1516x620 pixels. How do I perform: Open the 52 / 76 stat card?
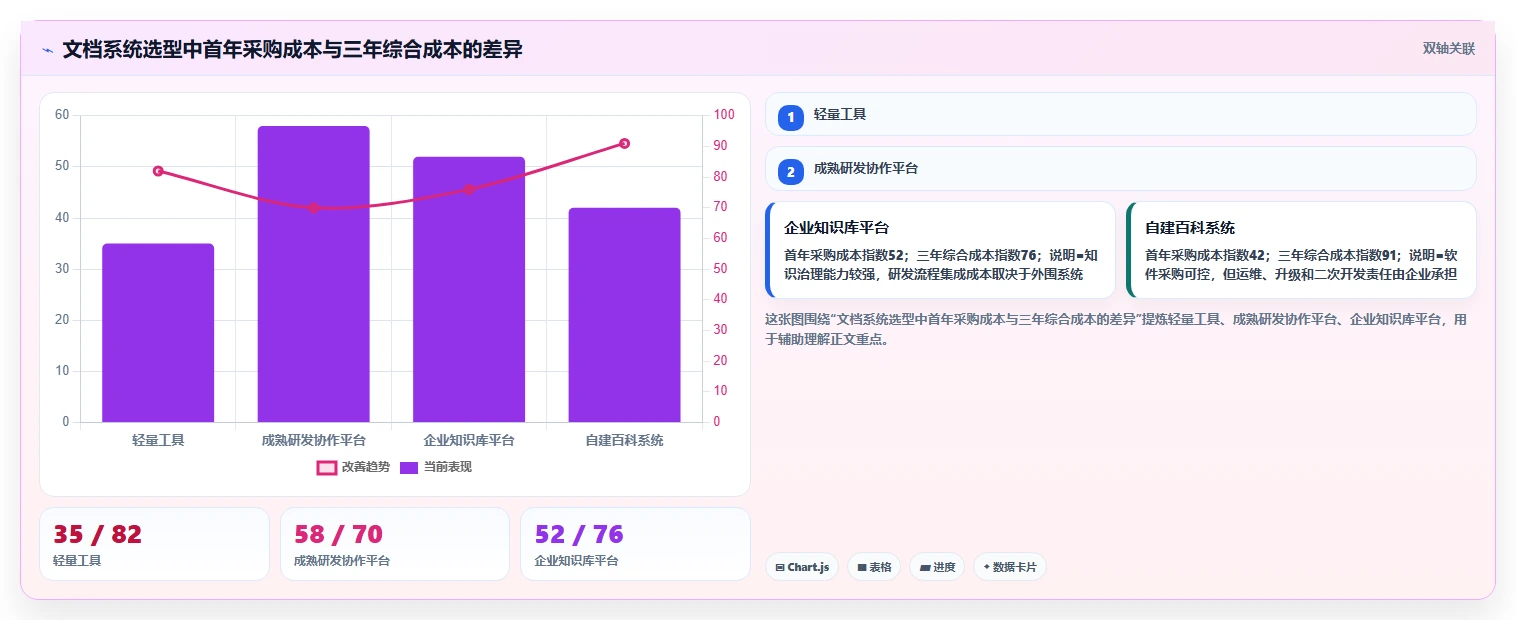635,544
